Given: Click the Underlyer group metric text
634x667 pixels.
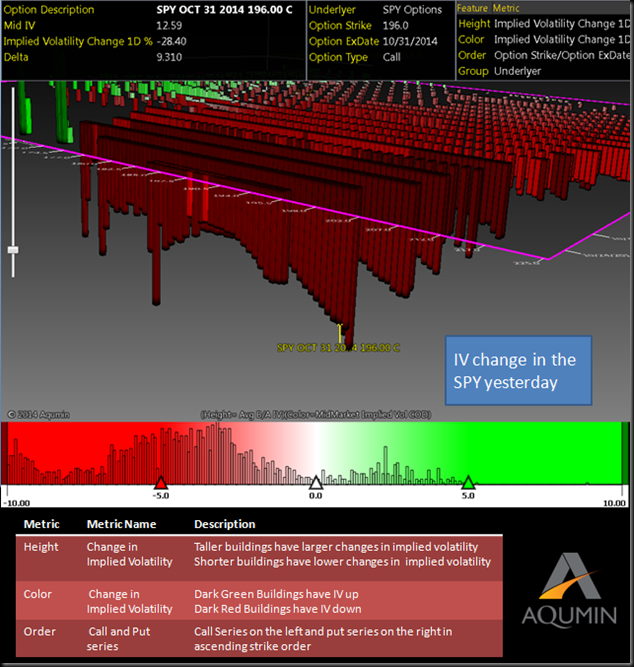Looking at the screenshot, I should point(517,71).
